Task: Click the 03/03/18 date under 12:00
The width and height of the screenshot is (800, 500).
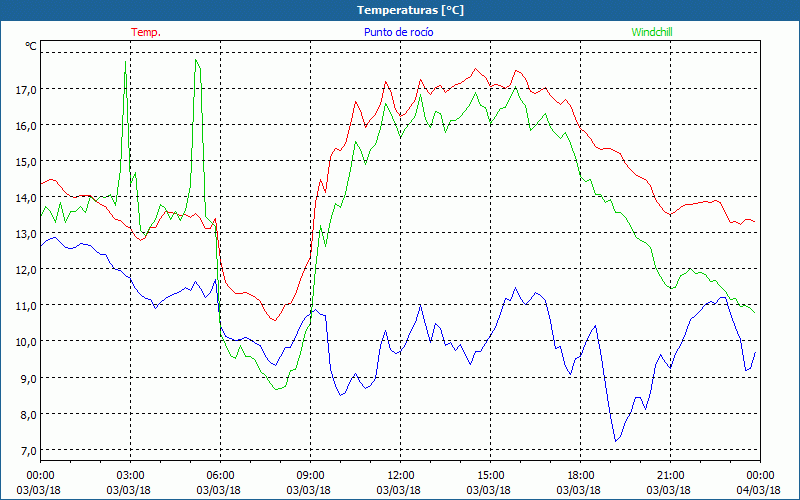Action: [x=398, y=490]
